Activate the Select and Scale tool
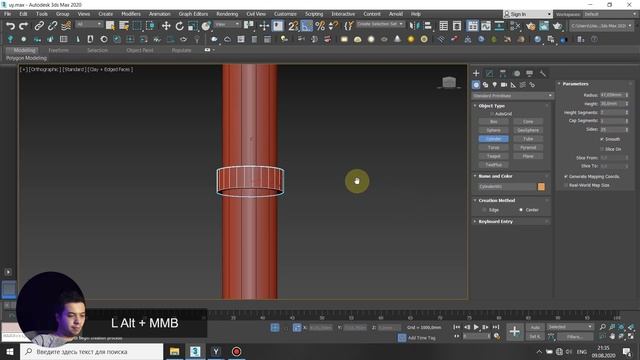Image resolution: width=640 pixels, height=360 pixels. tap(193, 26)
